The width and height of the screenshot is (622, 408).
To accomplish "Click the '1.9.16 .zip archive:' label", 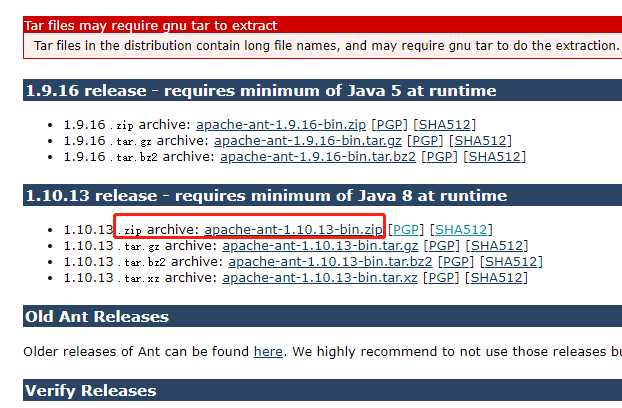I will point(128,125).
